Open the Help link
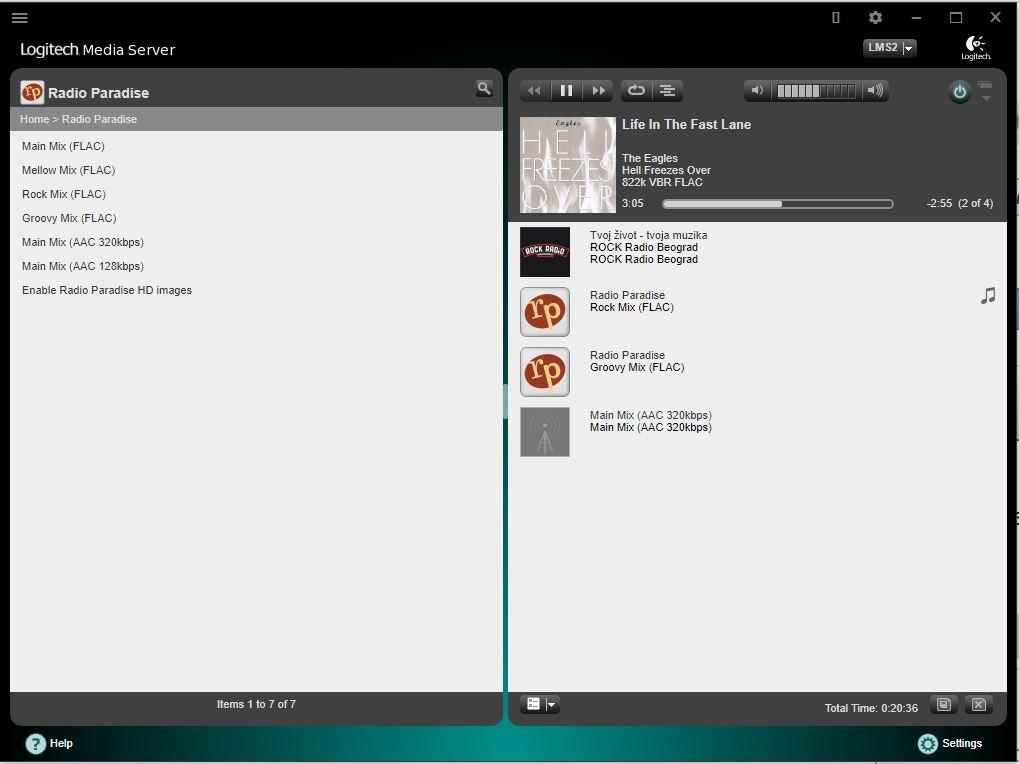Image resolution: width=1019 pixels, height=764 pixels. pos(49,743)
